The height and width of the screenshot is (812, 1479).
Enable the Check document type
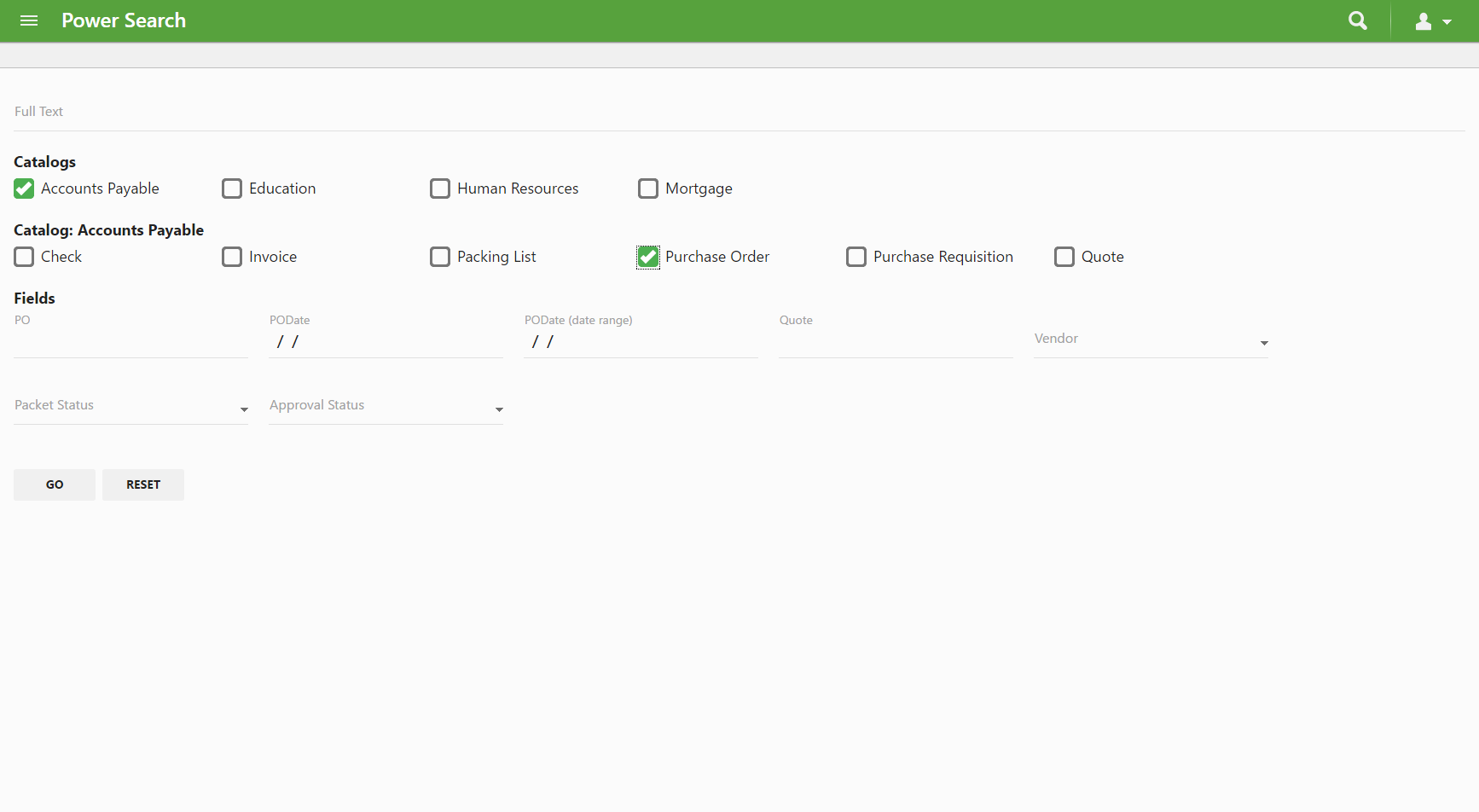click(24, 257)
